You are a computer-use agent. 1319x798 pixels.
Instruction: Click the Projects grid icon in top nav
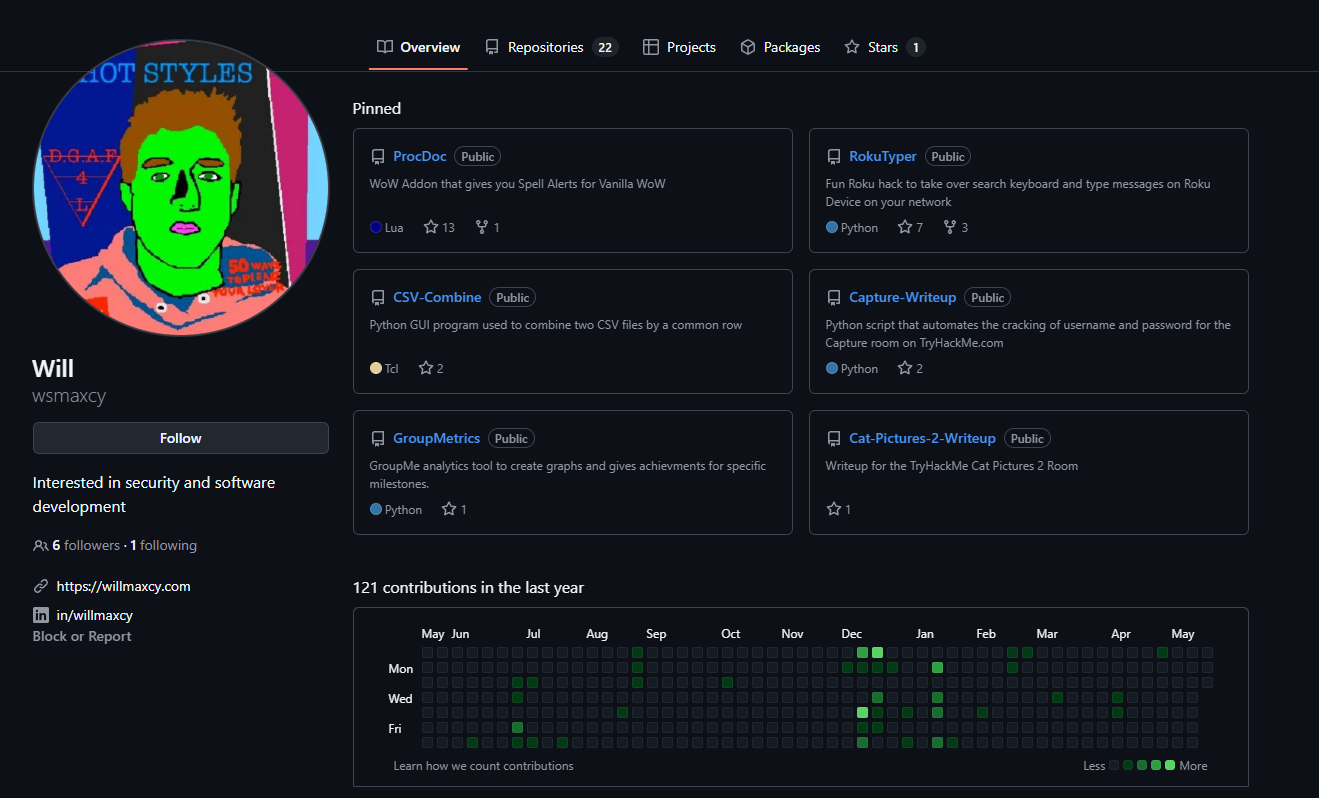click(650, 46)
